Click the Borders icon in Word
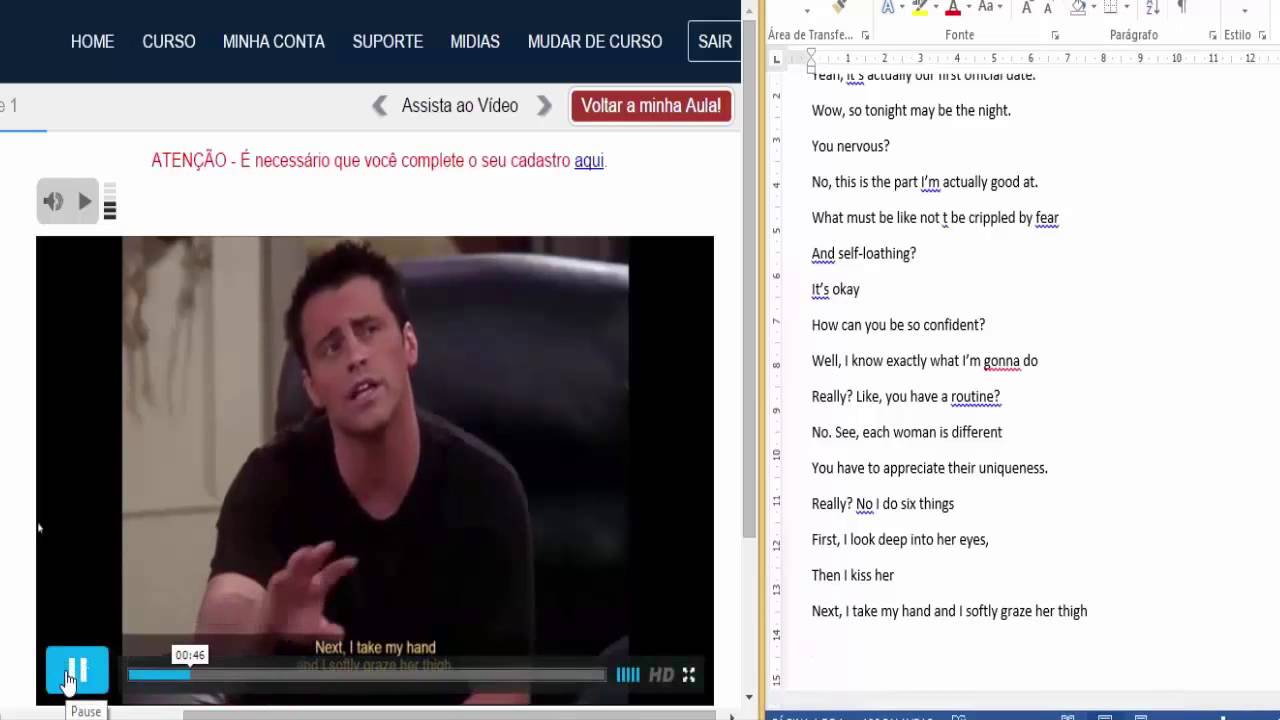 tap(1111, 7)
